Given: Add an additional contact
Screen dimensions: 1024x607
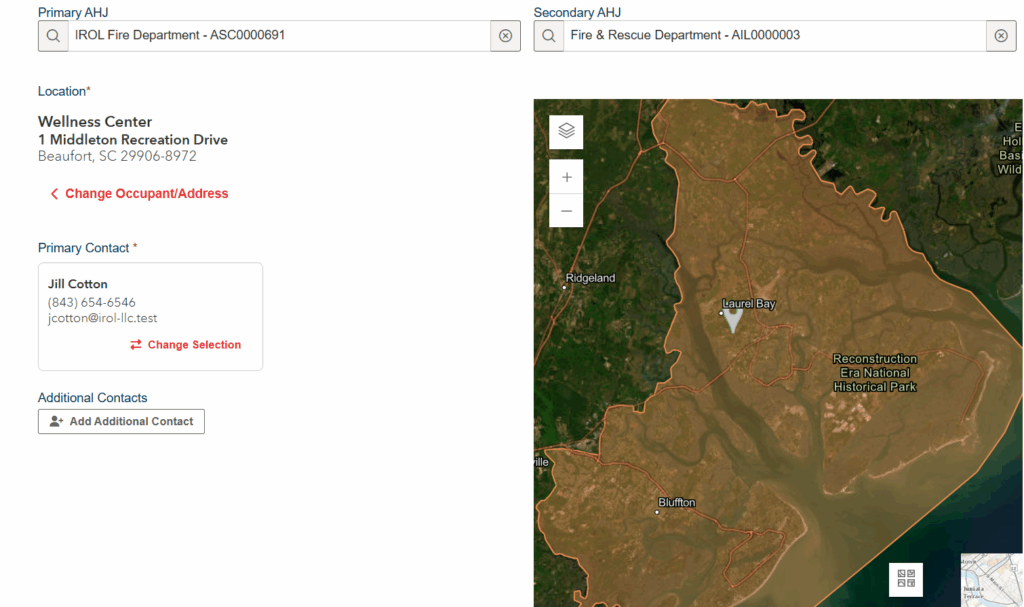Looking at the screenshot, I should pos(121,421).
